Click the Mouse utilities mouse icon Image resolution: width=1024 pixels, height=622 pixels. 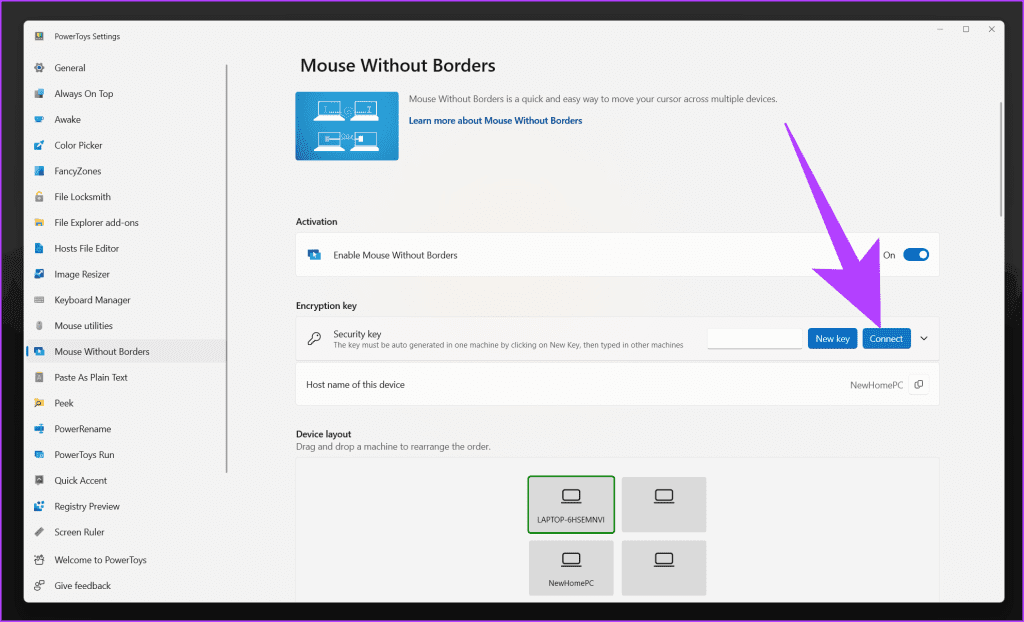pyautogui.click(x=39, y=326)
